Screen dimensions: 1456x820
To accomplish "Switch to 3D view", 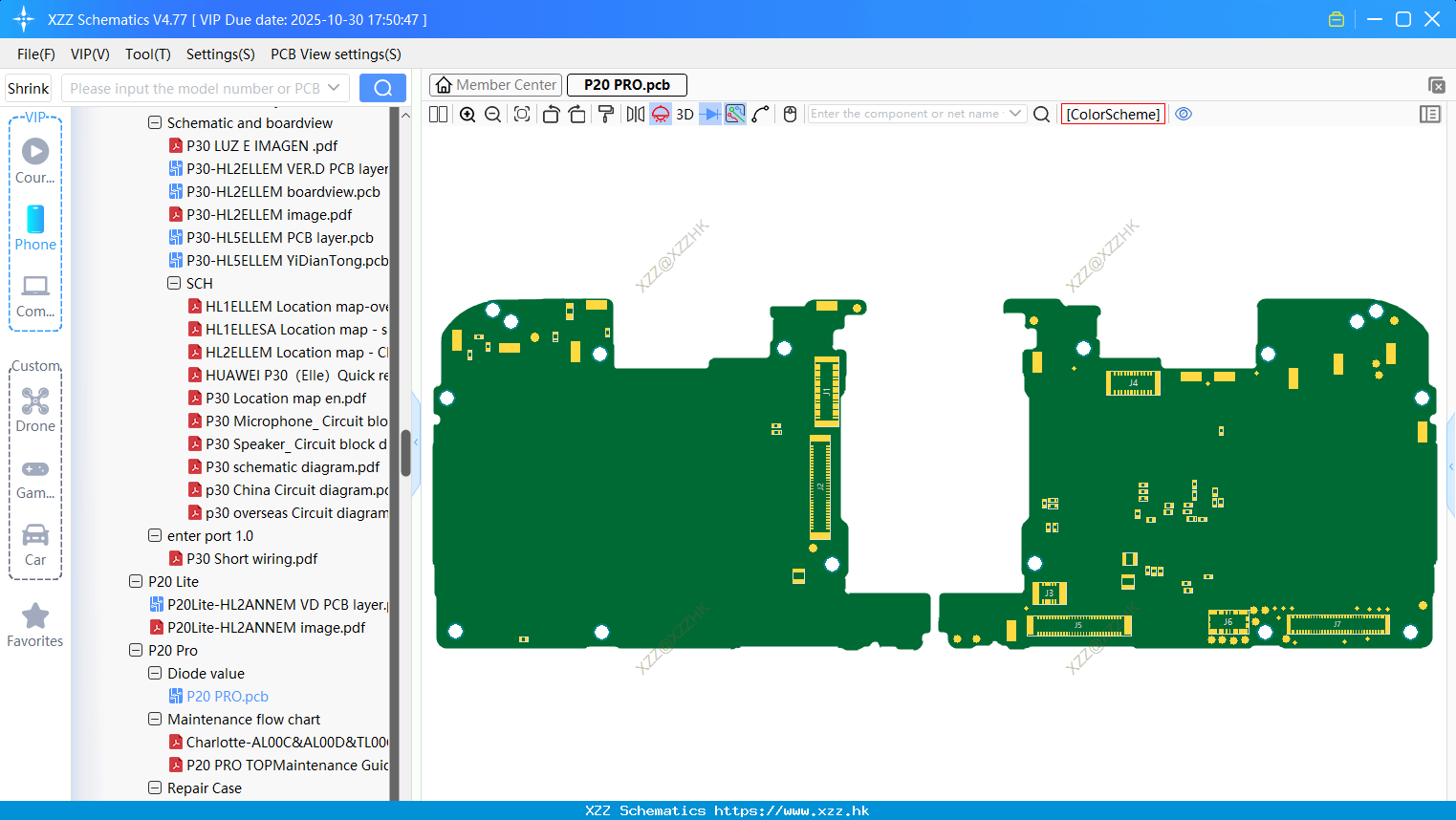I will (685, 114).
